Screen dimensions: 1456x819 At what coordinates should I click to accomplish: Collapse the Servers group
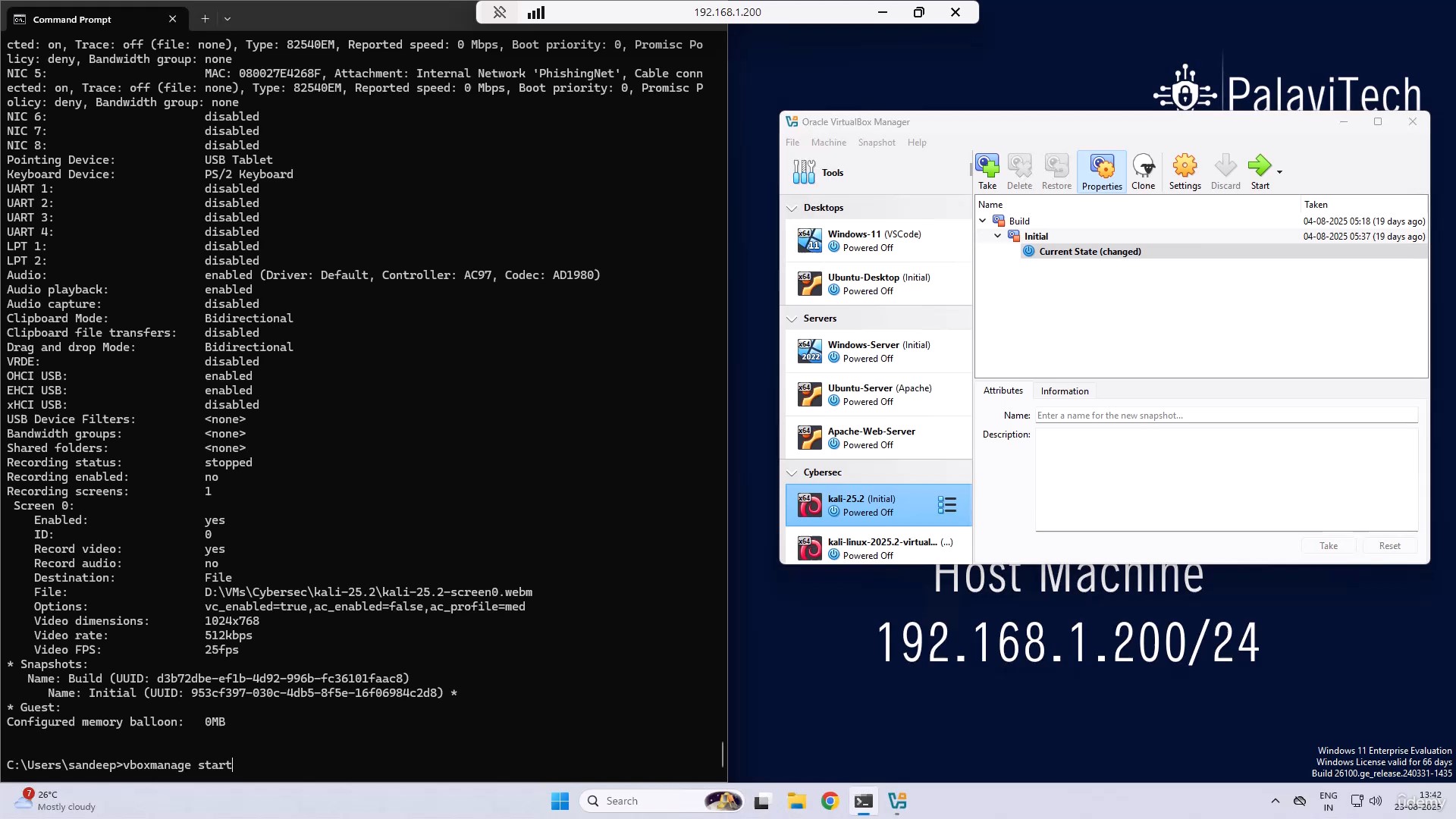pos(792,318)
